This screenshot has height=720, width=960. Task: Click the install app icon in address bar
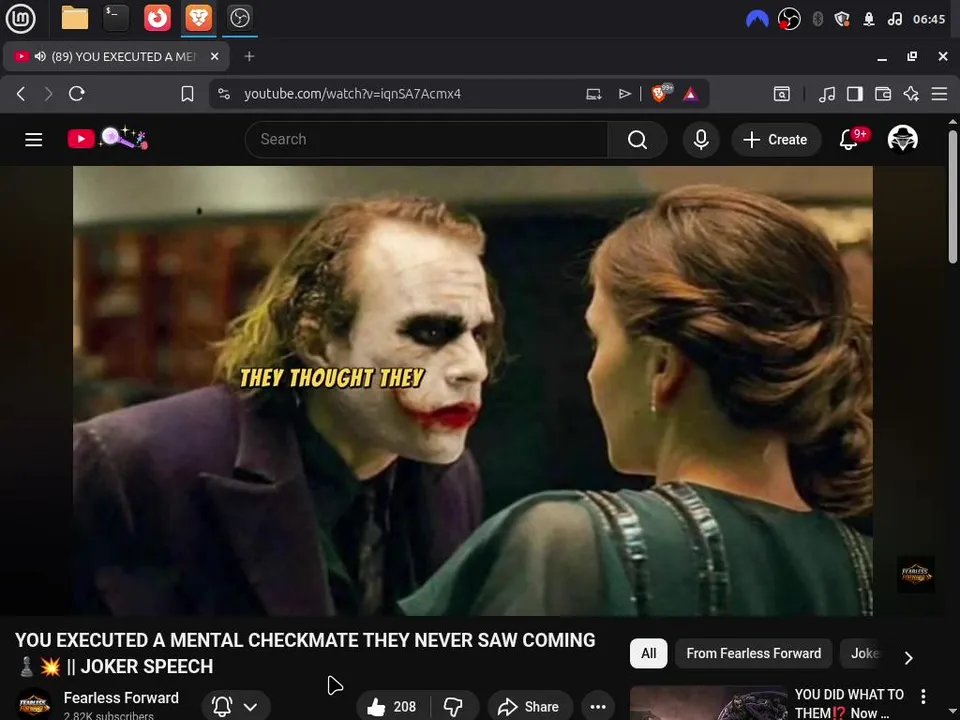[x=593, y=94]
